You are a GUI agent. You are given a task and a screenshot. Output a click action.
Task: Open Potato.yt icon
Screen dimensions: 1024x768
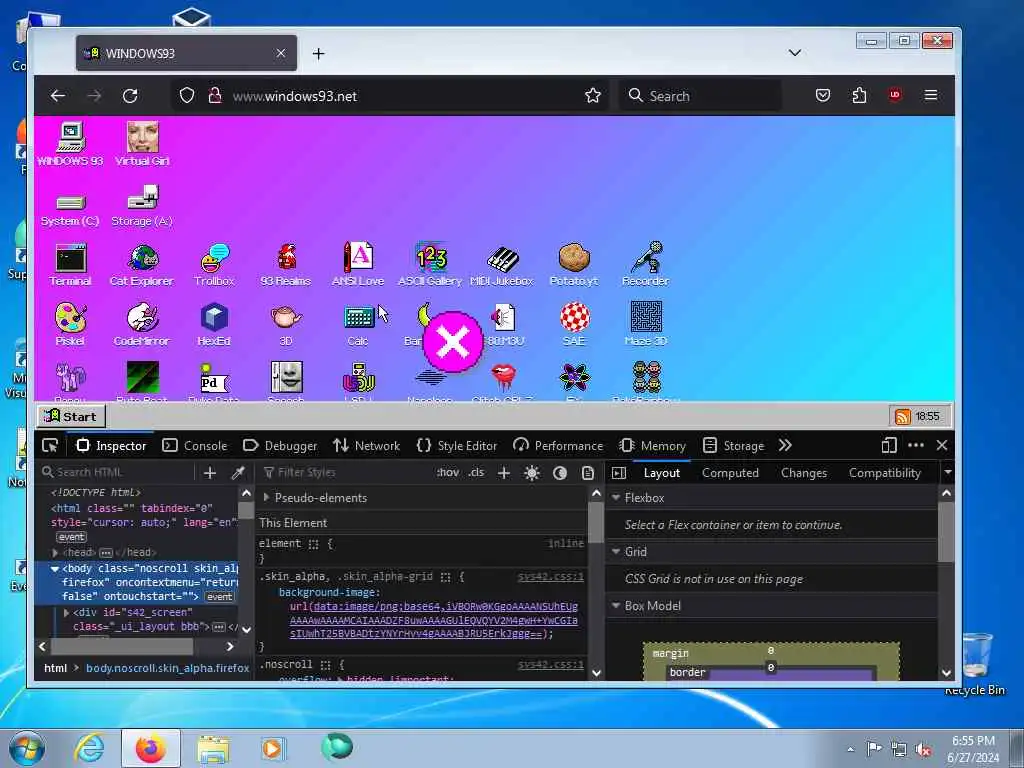(x=574, y=264)
